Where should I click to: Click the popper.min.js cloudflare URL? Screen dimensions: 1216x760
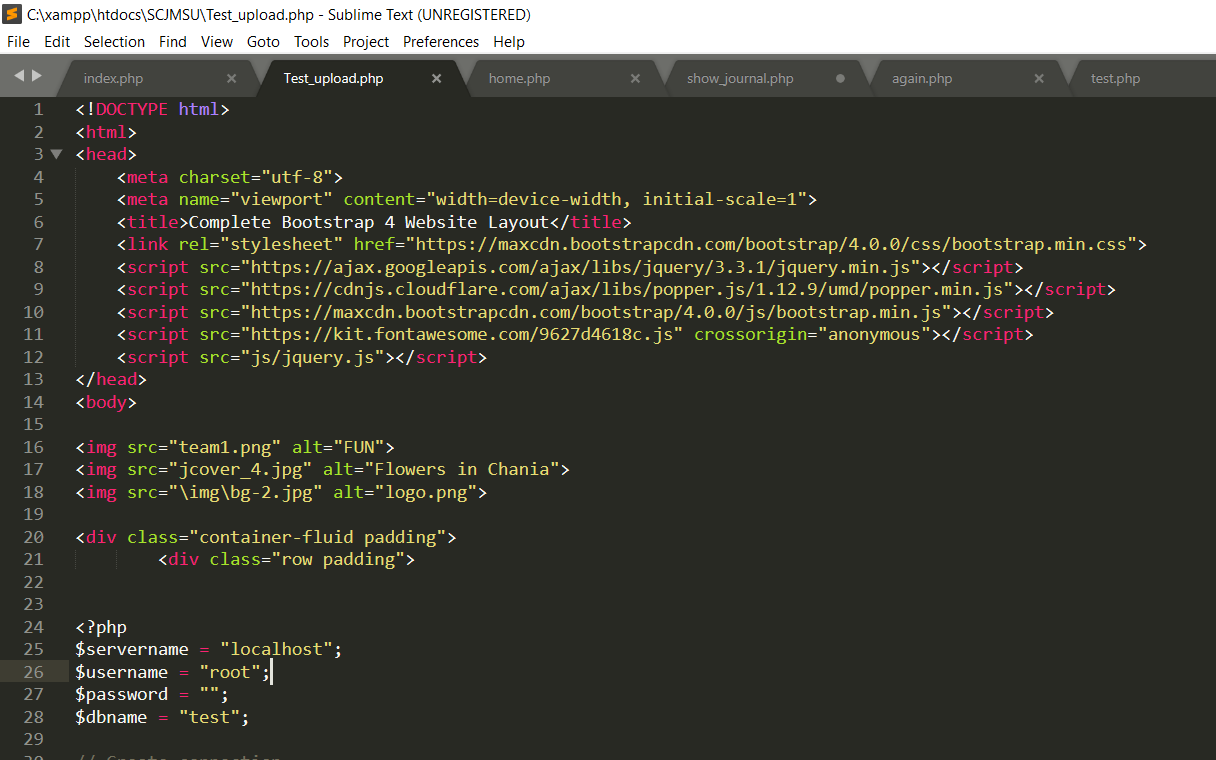pos(627,290)
